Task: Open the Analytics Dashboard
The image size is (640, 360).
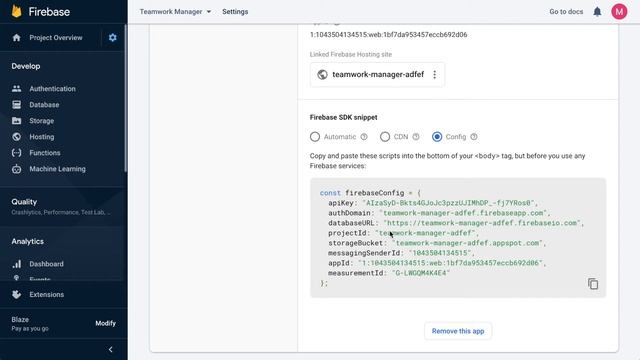Action: (x=47, y=264)
